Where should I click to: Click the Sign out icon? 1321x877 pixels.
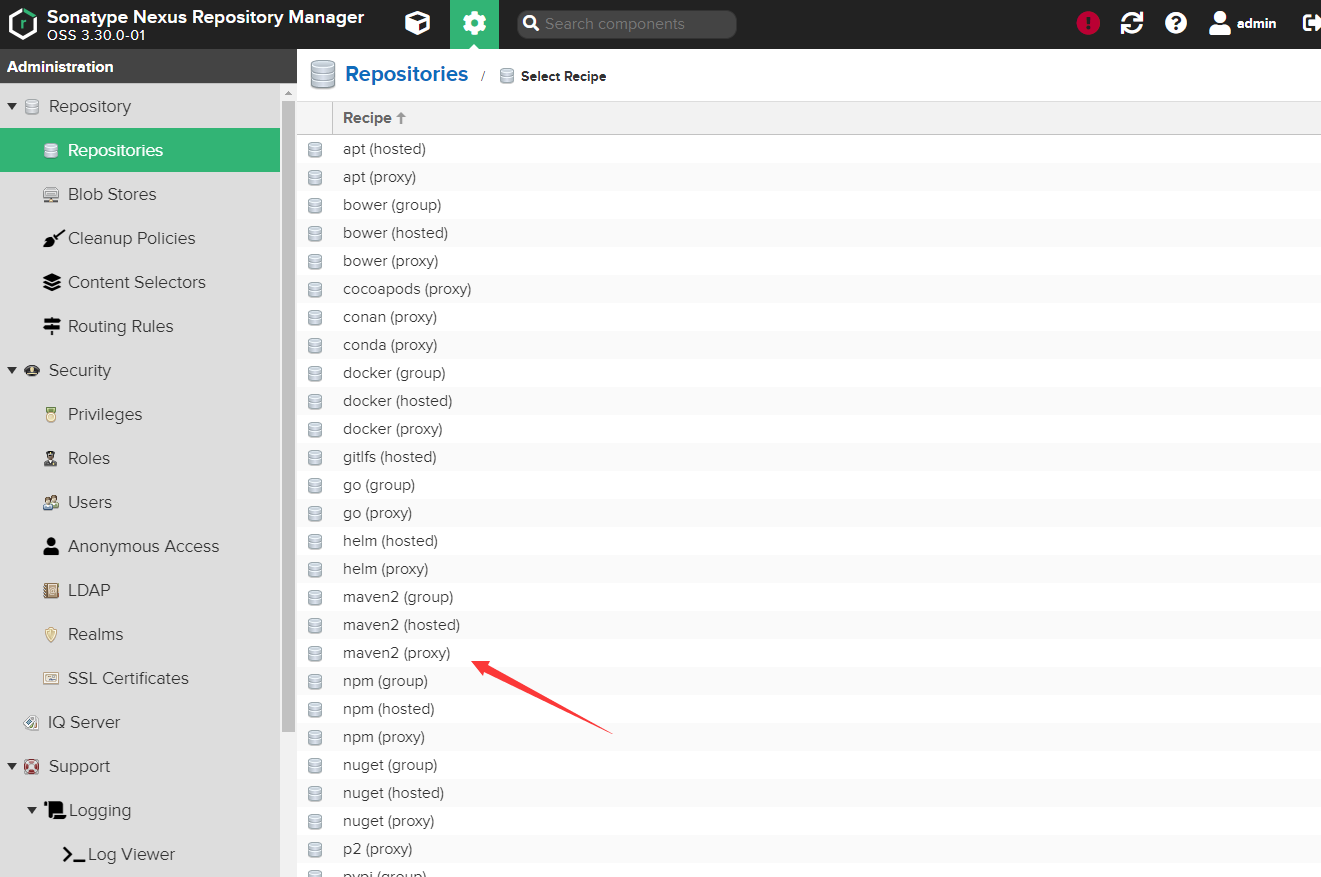(1311, 23)
